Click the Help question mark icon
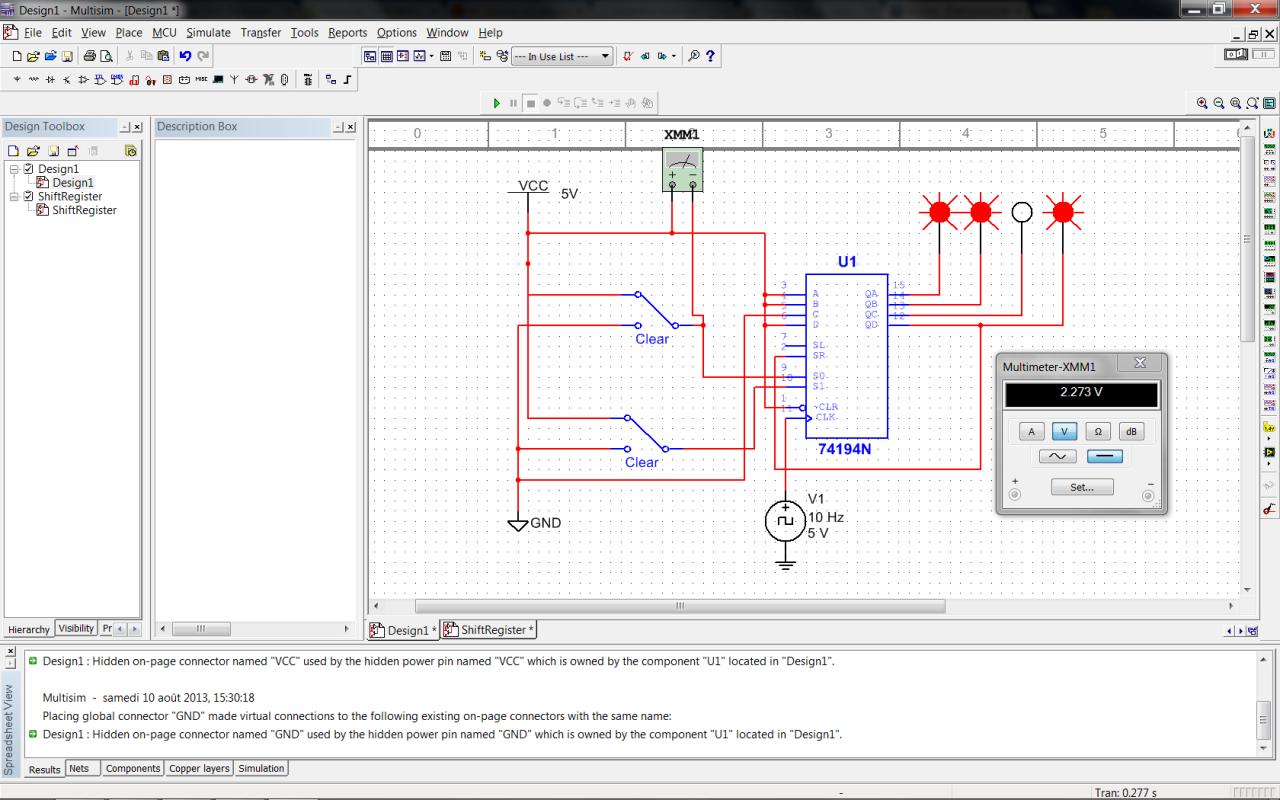The width and height of the screenshot is (1280, 800). (711, 57)
